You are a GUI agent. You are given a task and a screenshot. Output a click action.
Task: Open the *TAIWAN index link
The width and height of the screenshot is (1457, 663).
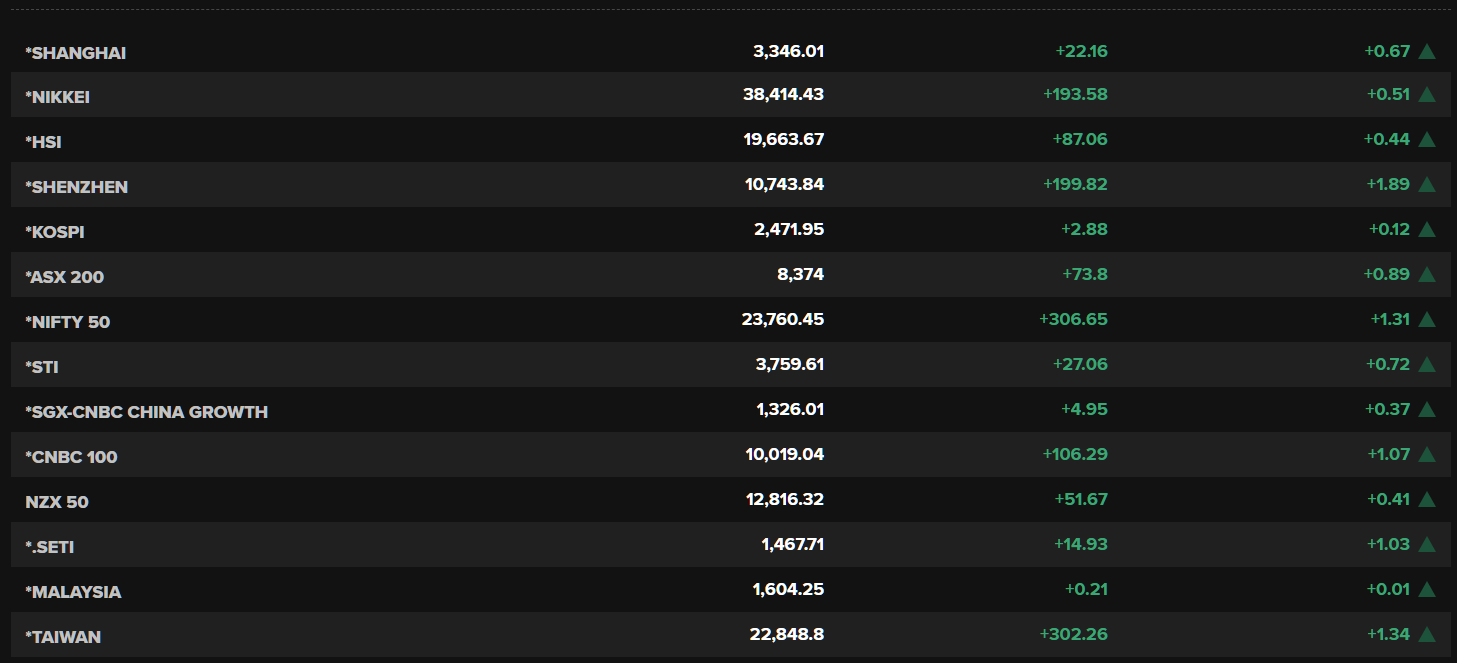pos(63,637)
